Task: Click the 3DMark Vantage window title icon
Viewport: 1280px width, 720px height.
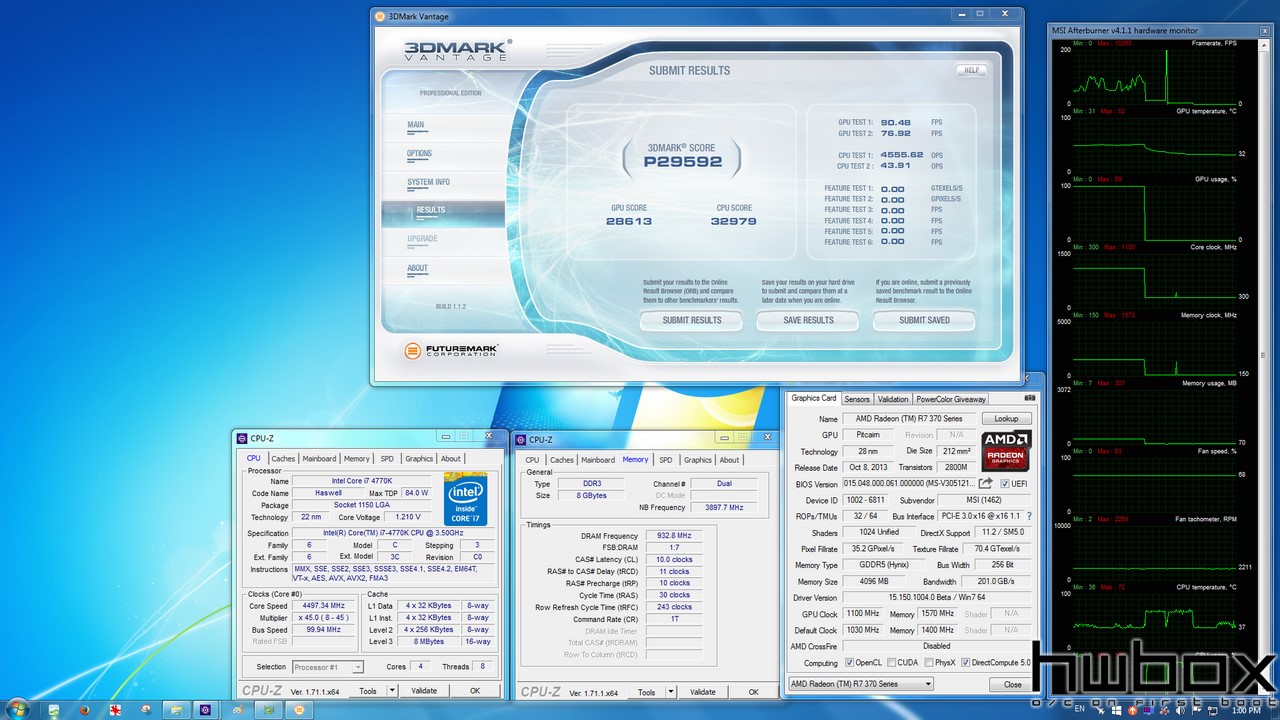Action: point(379,15)
